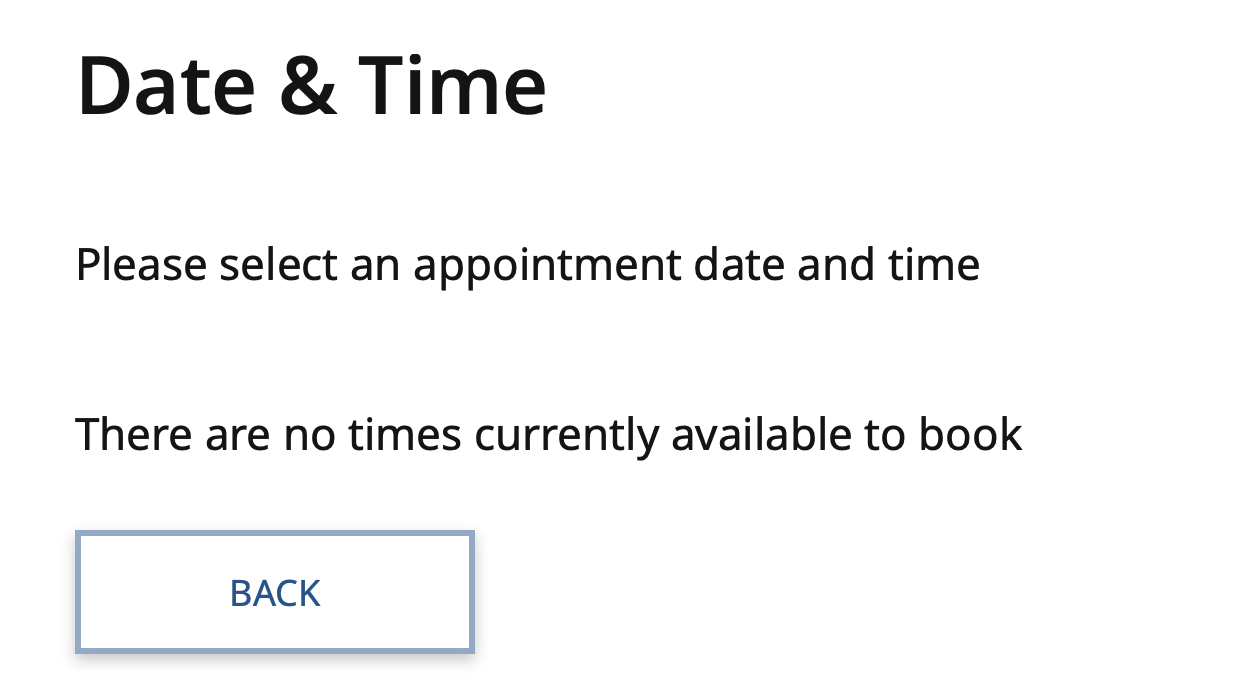This screenshot has width=1256, height=684.
Task: Click the word 'Time' in the heading
Action: pyautogui.click(x=452, y=86)
